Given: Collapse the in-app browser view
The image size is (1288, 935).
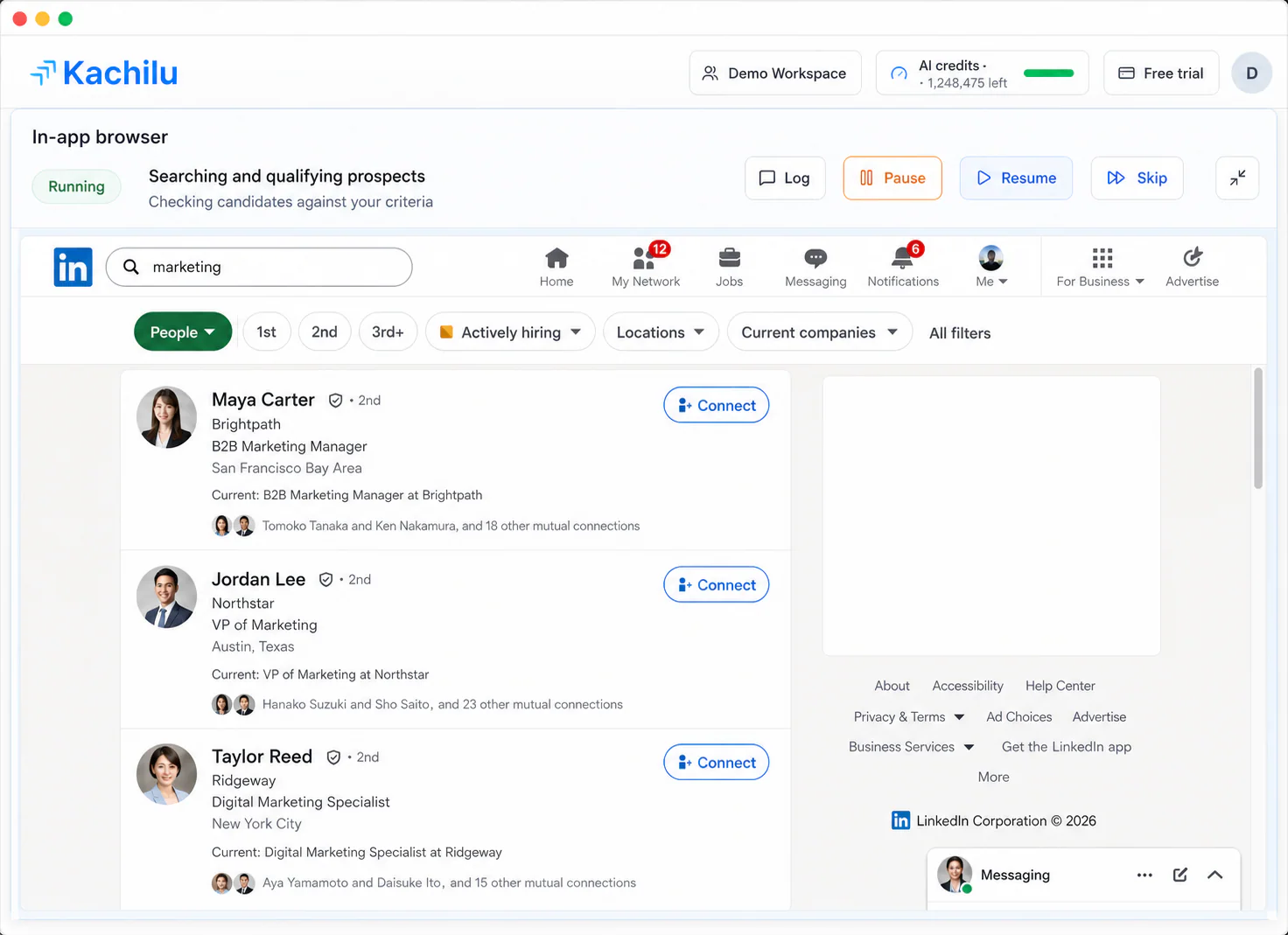Looking at the screenshot, I should pyautogui.click(x=1237, y=178).
